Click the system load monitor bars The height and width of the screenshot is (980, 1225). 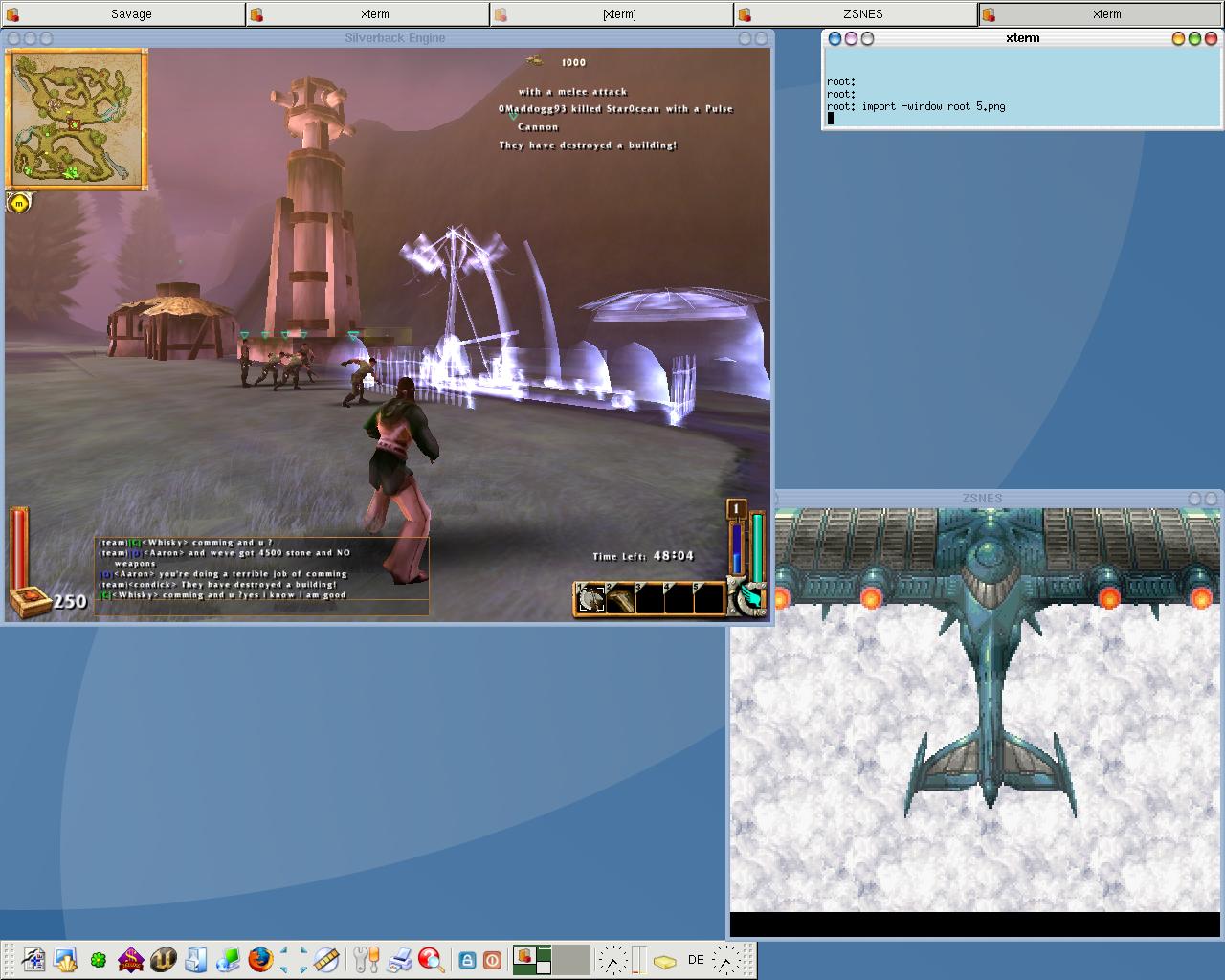pyautogui.click(x=639, y=960)
